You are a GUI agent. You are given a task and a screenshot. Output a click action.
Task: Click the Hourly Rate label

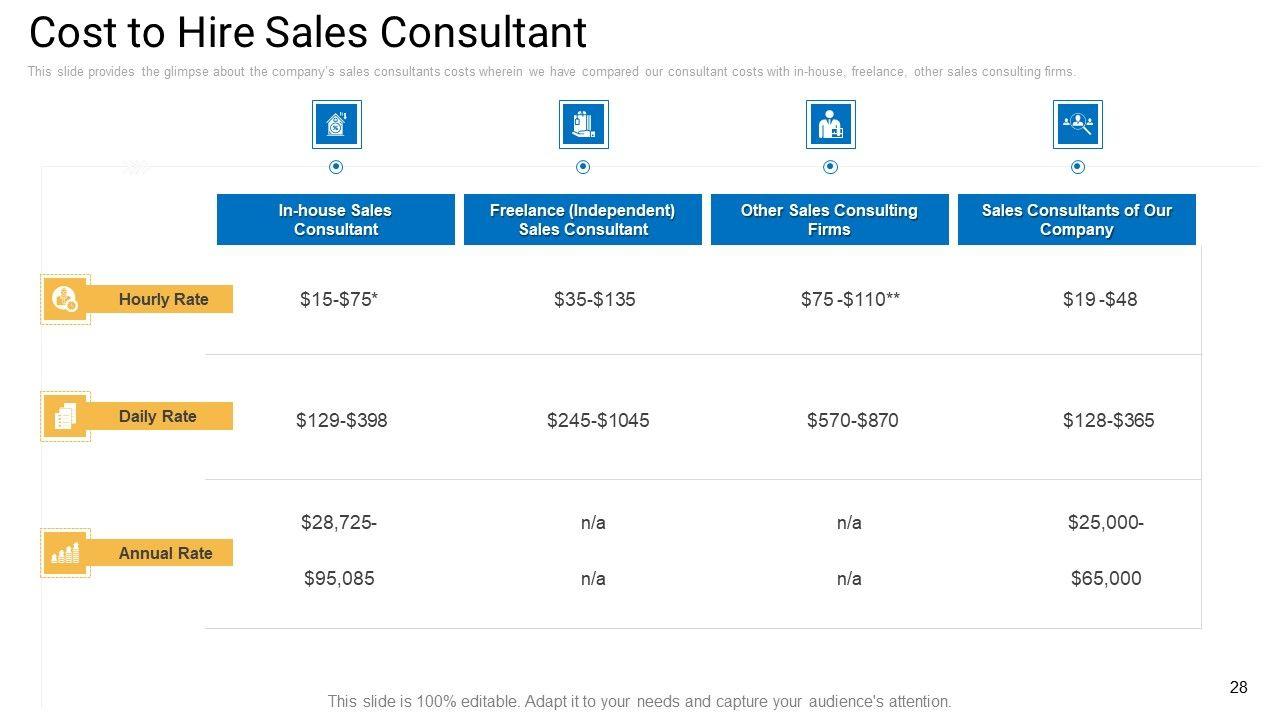[163, 299]
